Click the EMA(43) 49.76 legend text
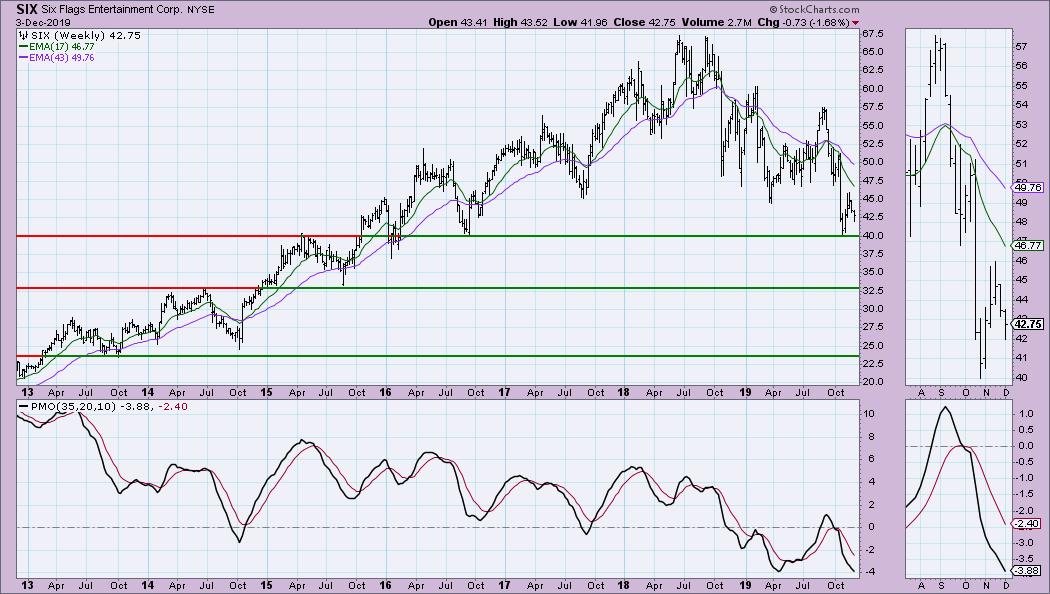The width and height of the screenshot is (1050, 594). pos(62,58)
